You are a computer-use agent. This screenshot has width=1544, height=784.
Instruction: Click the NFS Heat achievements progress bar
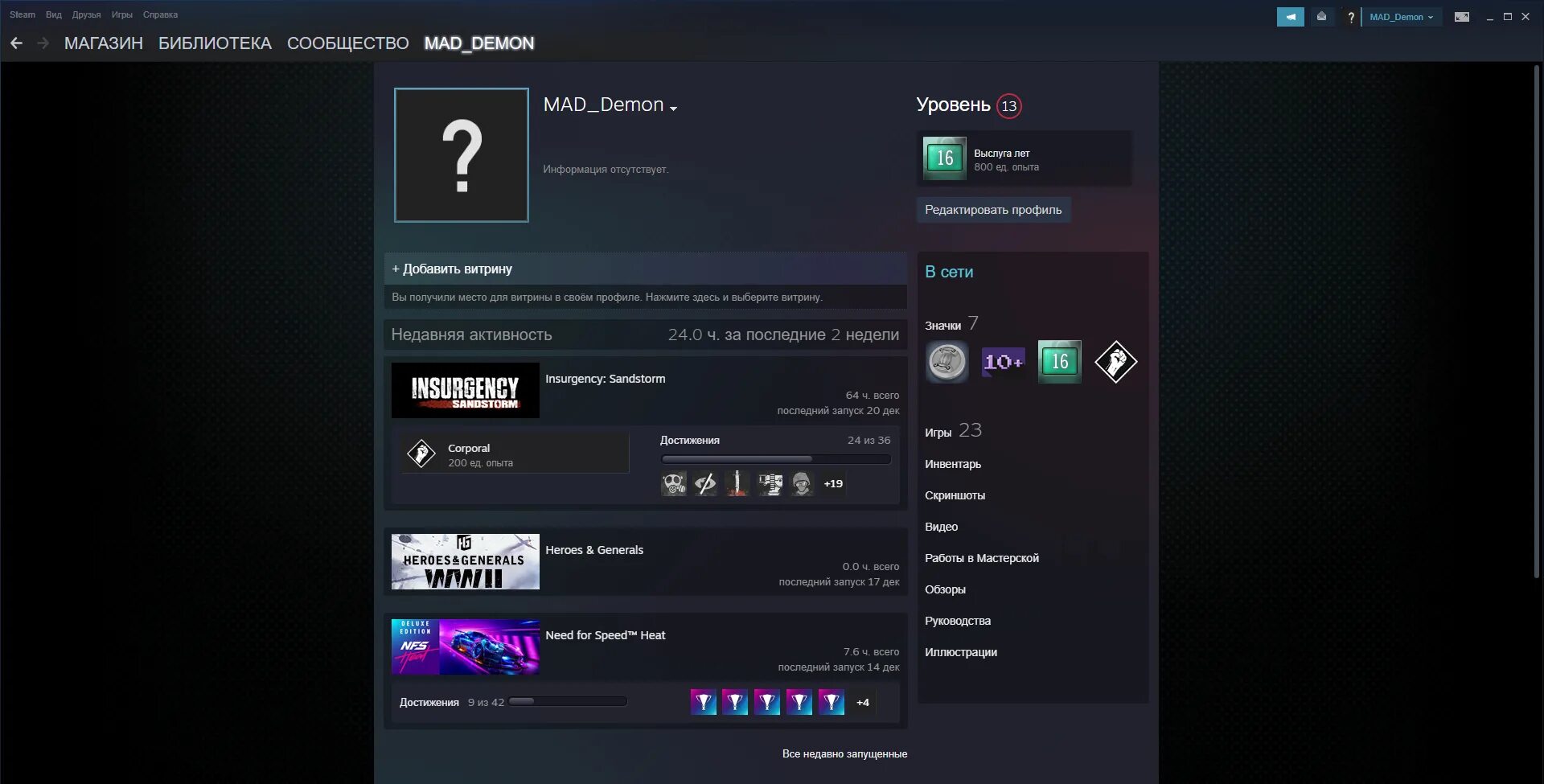568,701
